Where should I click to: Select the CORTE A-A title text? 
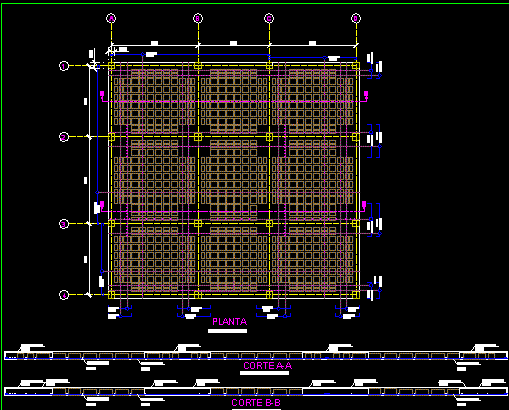pyautogui.click(x=268, y=366)
